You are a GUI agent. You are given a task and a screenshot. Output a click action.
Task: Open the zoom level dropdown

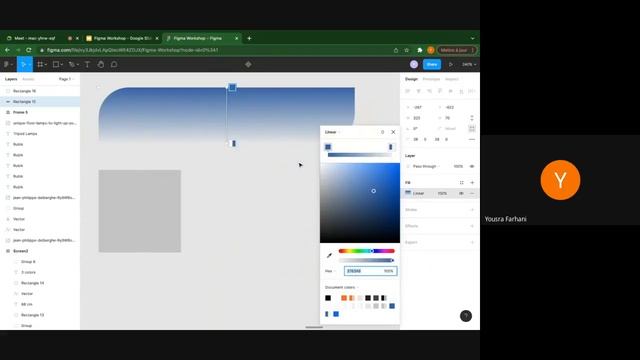469,64
